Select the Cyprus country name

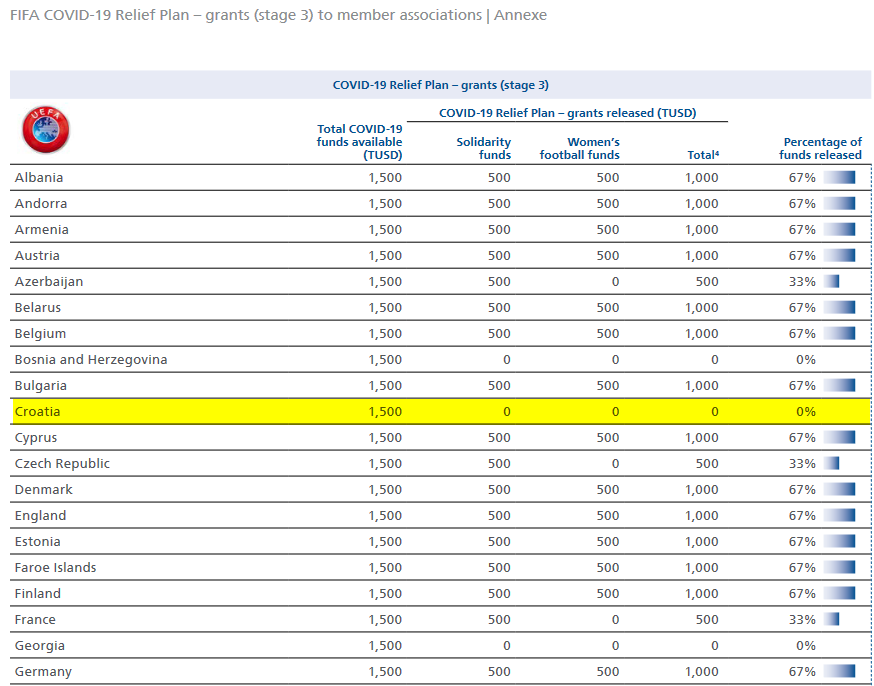click(36, 438)
